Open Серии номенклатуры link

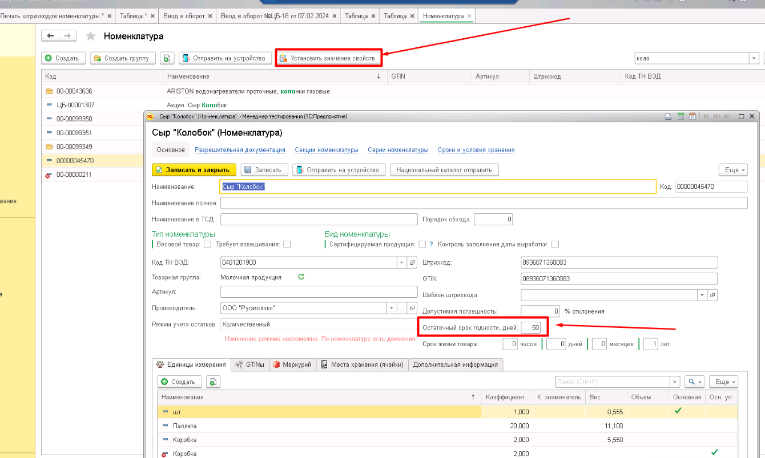[398, 150]
